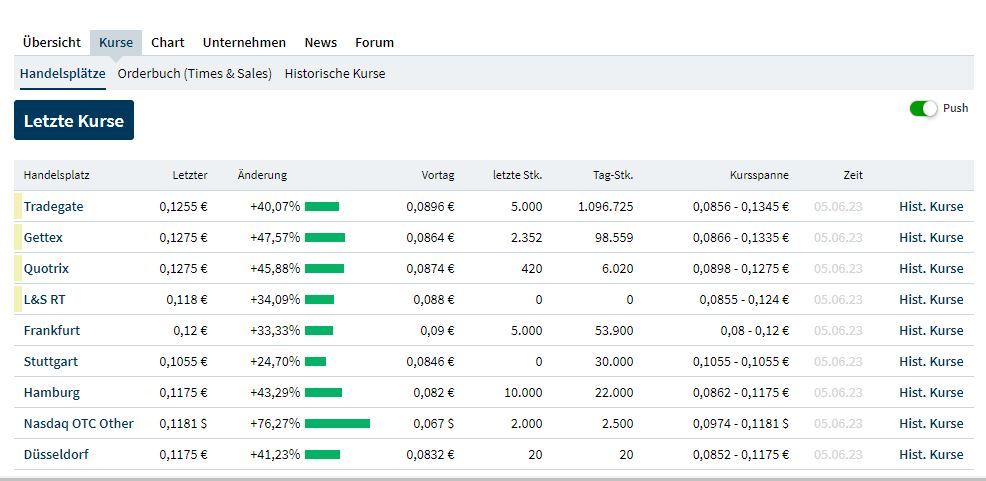Open Hist. Kurse for Düsseldorf
This screenshot has width=986, height=481.
coord(931,454)
